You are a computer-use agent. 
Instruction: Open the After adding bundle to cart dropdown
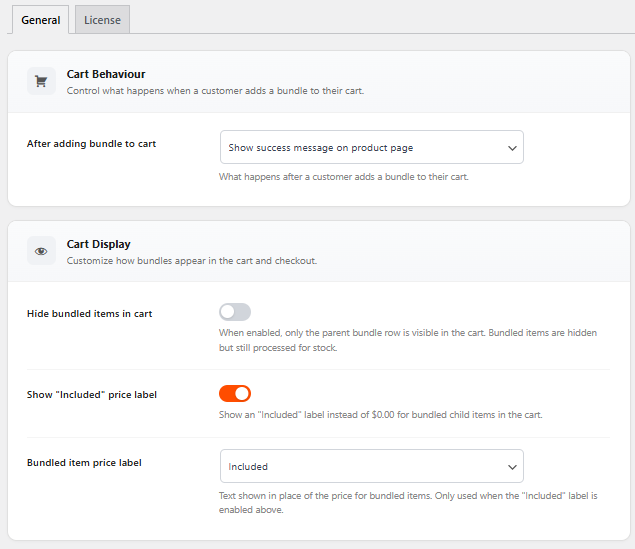(x=371, y=147)
